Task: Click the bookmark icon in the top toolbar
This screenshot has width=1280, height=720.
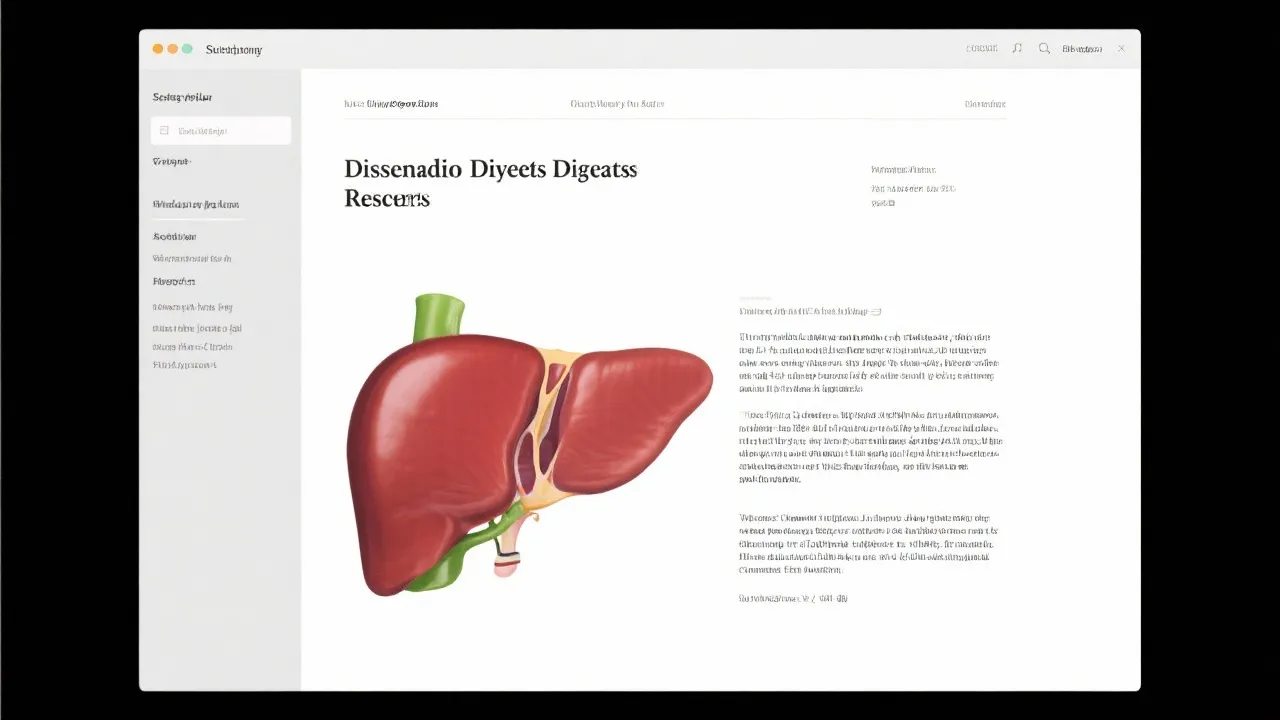Action: point(1017,48)
